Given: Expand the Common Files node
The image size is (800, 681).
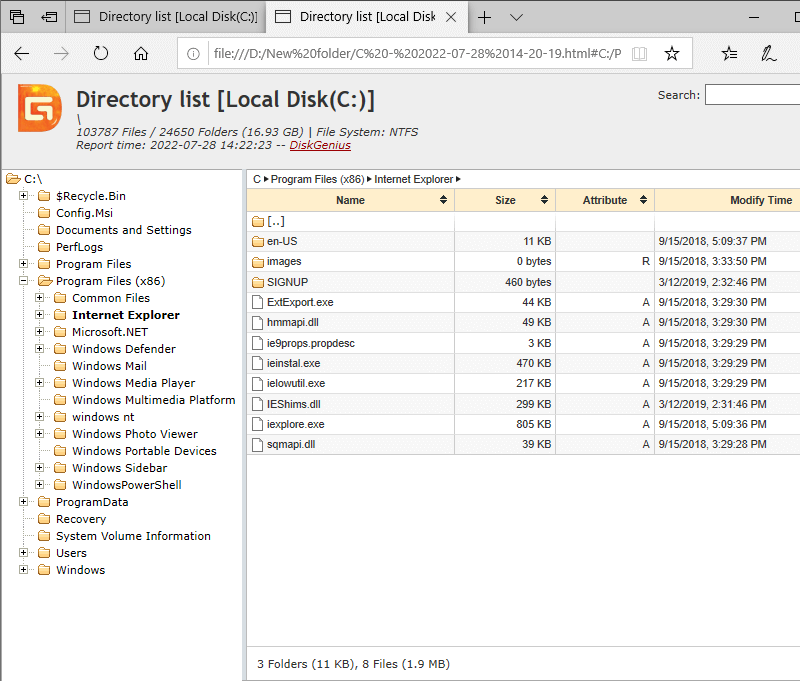Looking at the screenshot, I should (x=39, y=297).
